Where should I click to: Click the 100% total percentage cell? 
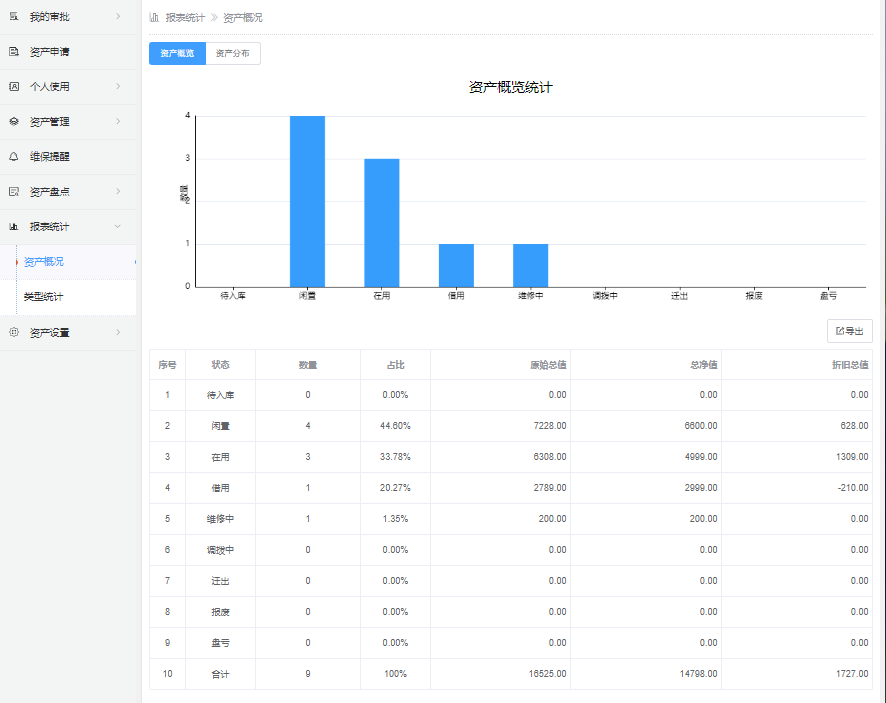pyautogui.click(x=396, y=674)
